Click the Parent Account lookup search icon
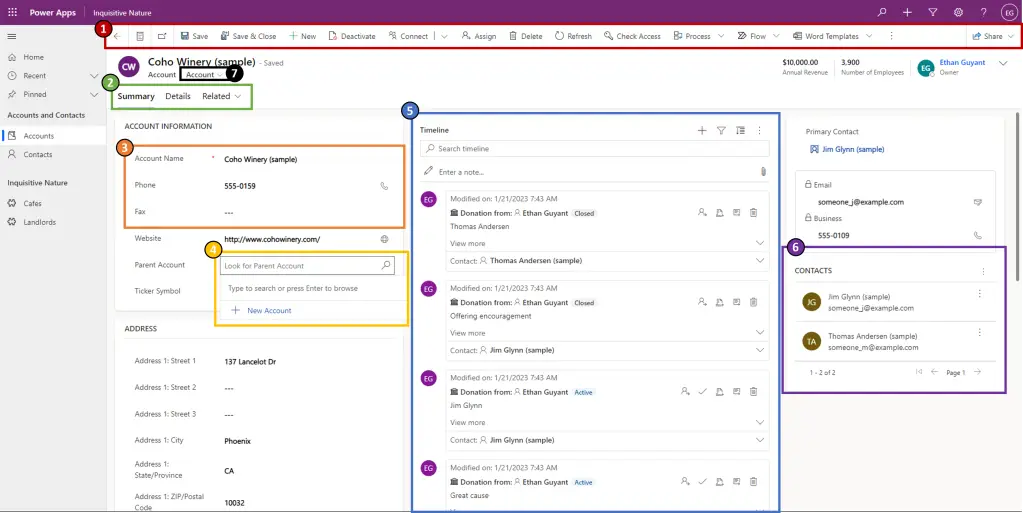This screenshot has width=1023, height=513. [x=386, y=265]
